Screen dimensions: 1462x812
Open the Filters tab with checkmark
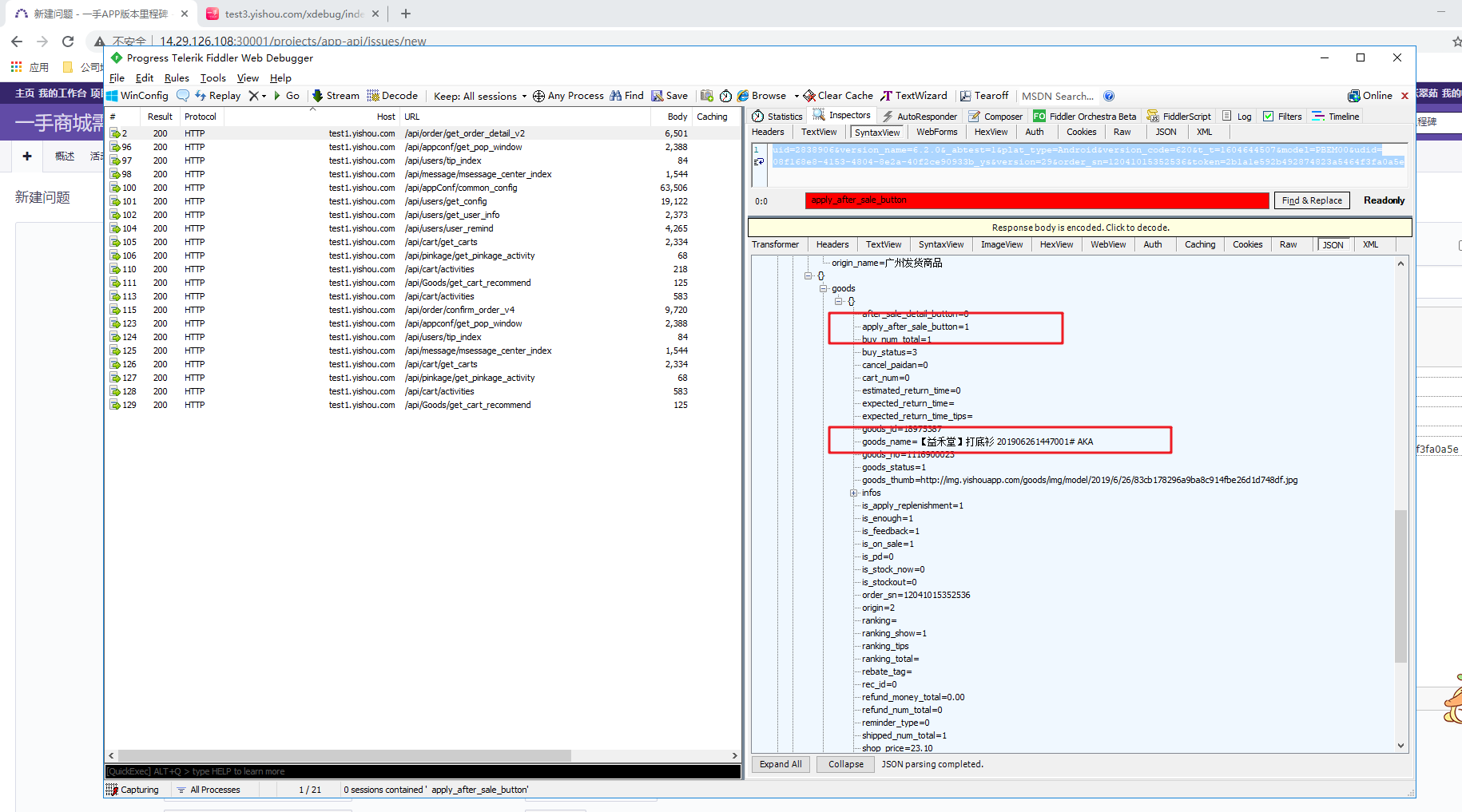pos(1283,117)
